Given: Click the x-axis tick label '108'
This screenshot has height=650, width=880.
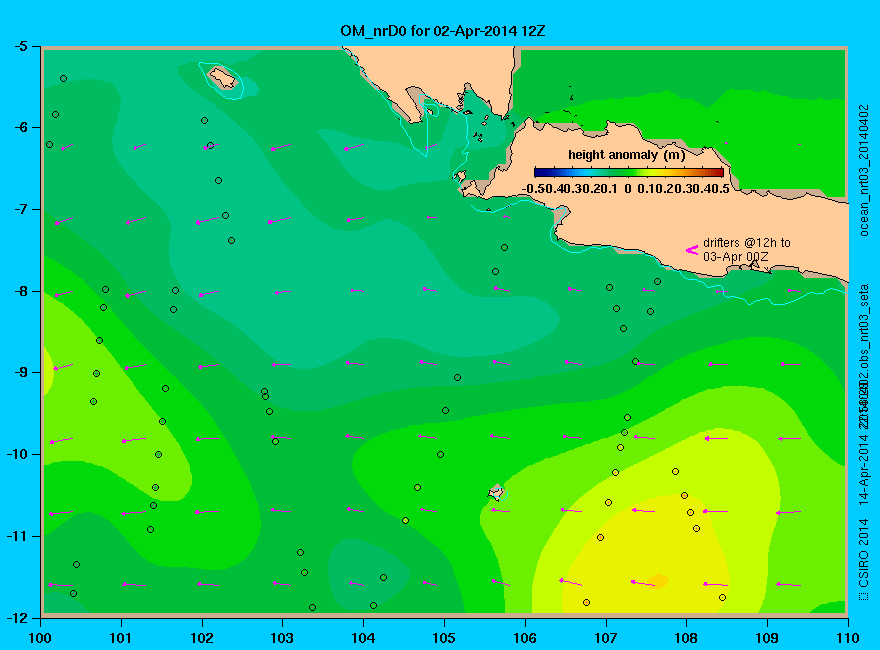Looking at the screenshot, I should click(x=686, y=638).
